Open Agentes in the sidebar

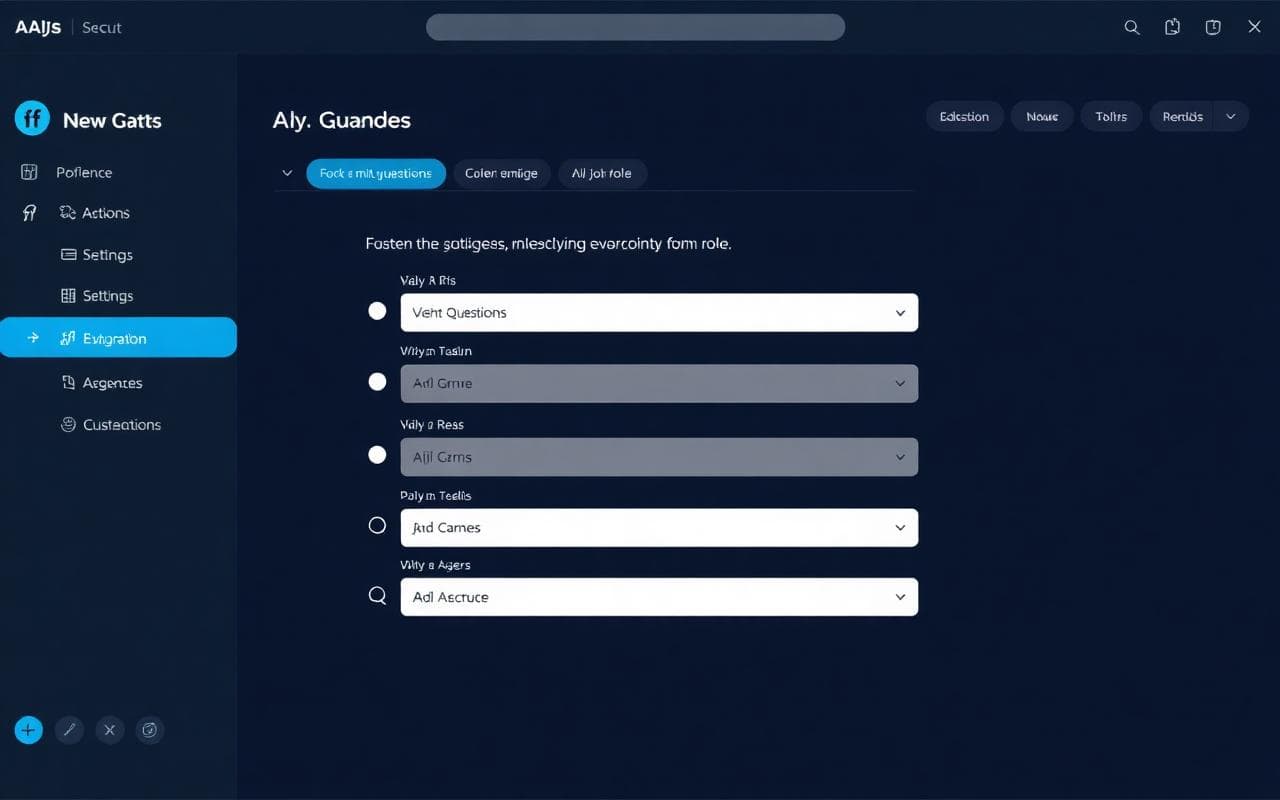pyautogui.click(x=112, y=383)
